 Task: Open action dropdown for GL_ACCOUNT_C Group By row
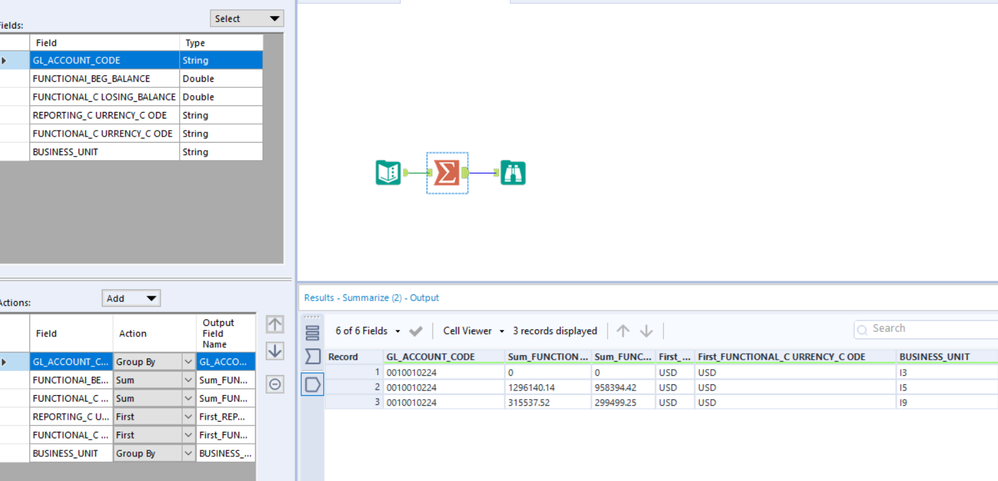188,361
